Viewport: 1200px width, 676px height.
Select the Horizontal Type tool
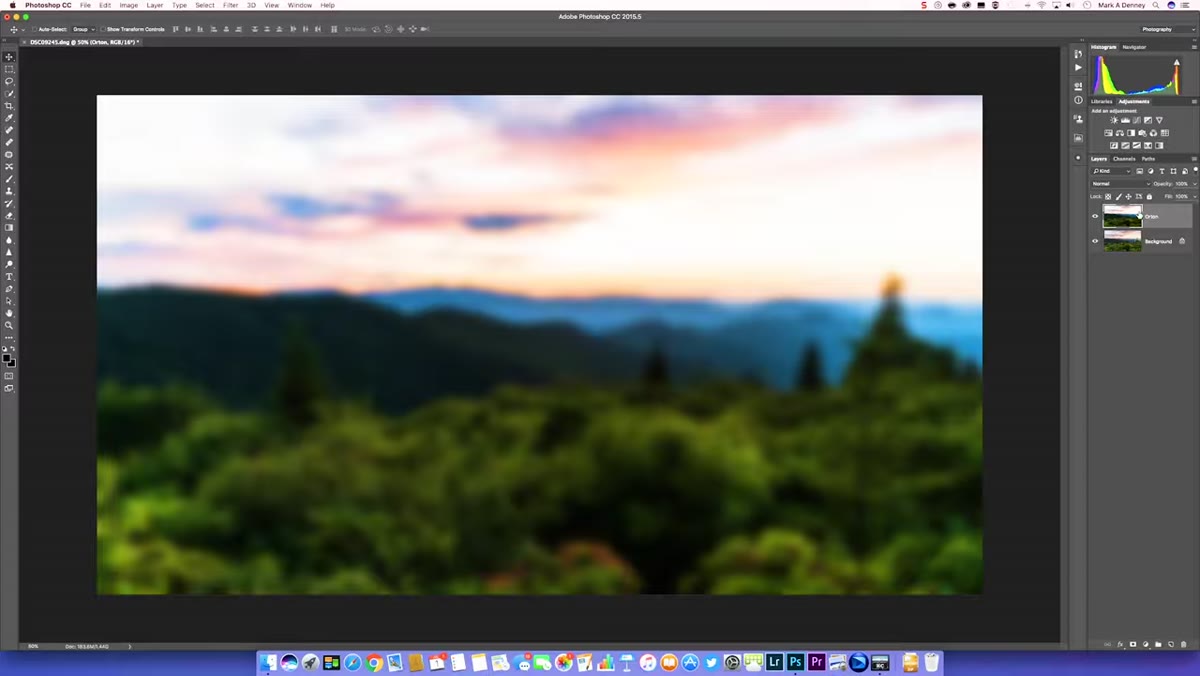tap(9, 276)
